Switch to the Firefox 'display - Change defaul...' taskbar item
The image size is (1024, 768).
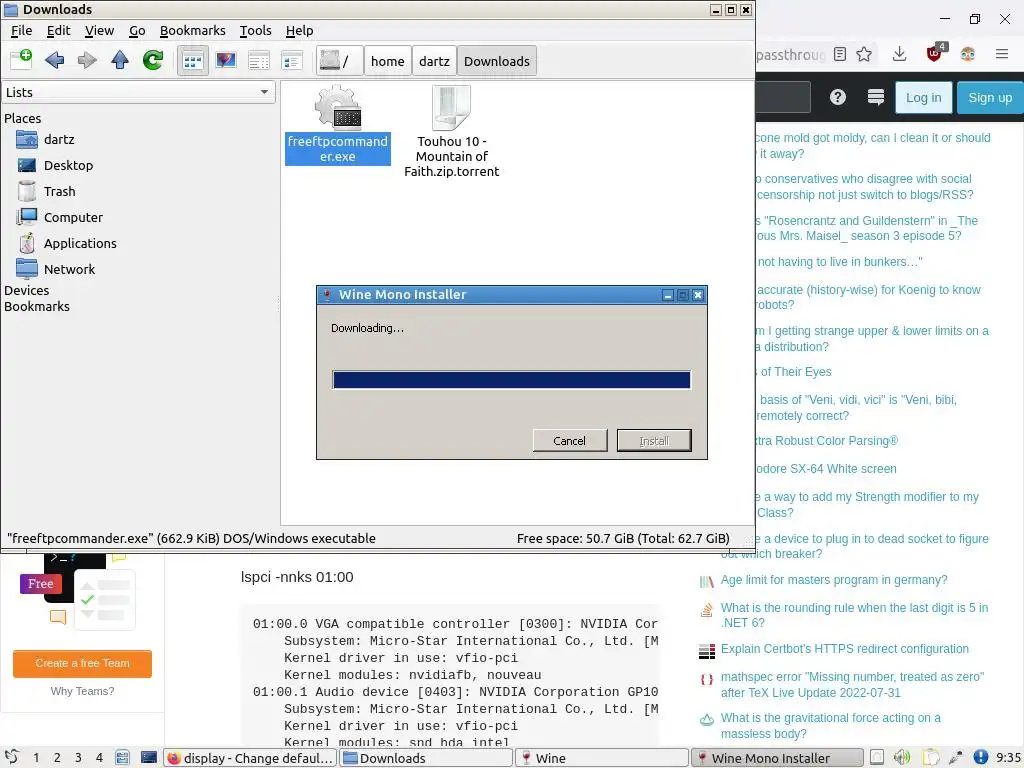click(250, 758)
